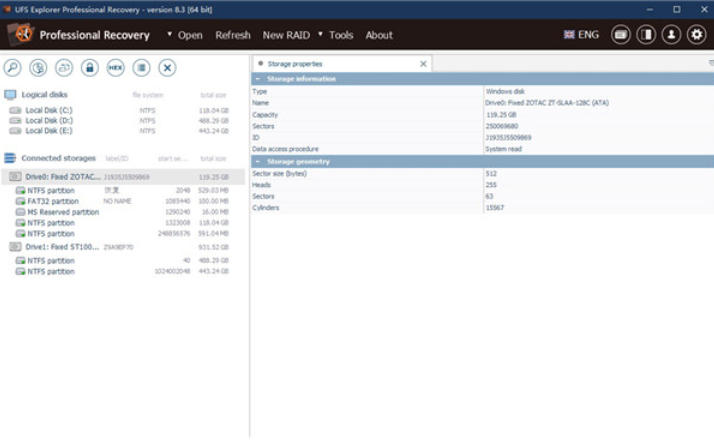Click the list view round toolbar icon

(x=142, y=67)
